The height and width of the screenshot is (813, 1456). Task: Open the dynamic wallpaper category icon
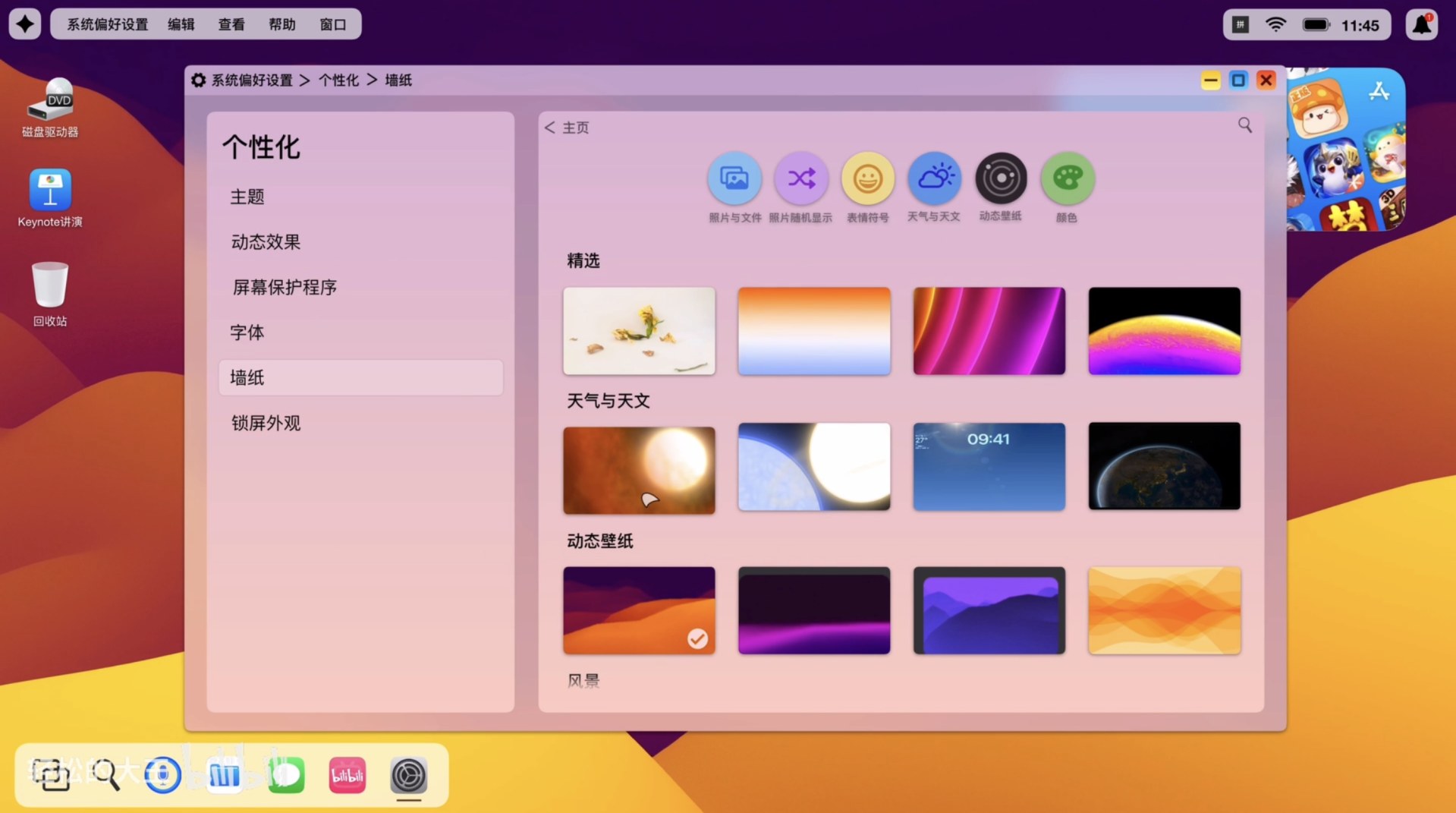(x=1001, y=178)
